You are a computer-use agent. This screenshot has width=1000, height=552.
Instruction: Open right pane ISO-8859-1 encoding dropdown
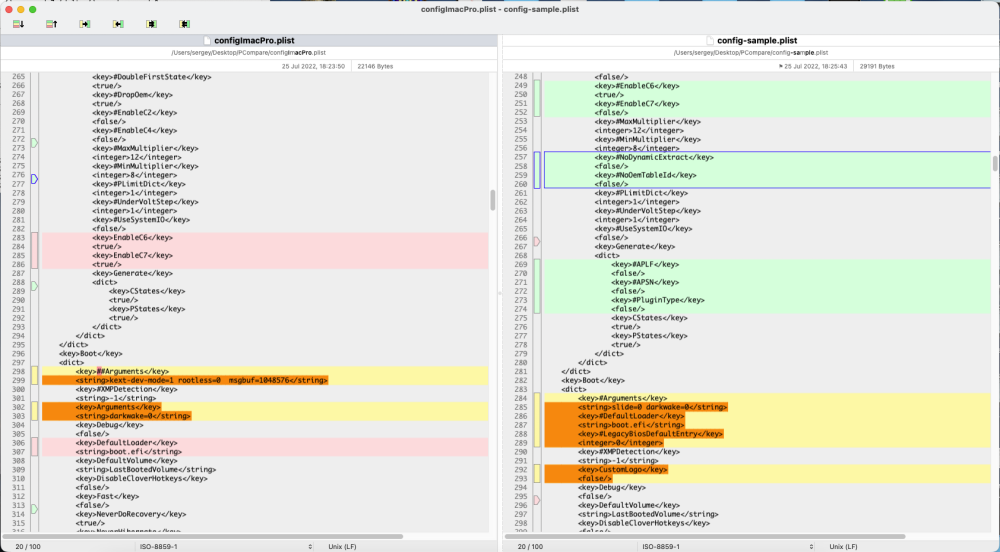[727, 546]
